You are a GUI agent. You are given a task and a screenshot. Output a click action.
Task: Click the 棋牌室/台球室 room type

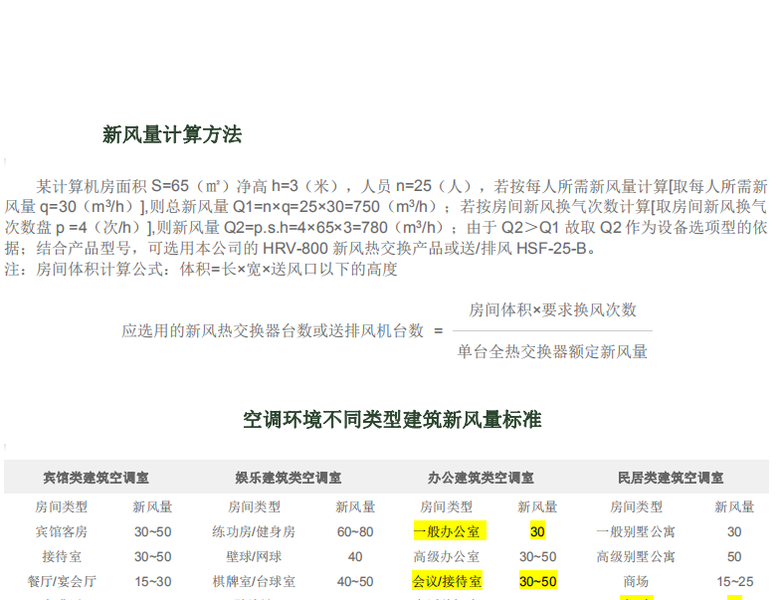coord(254,581)
